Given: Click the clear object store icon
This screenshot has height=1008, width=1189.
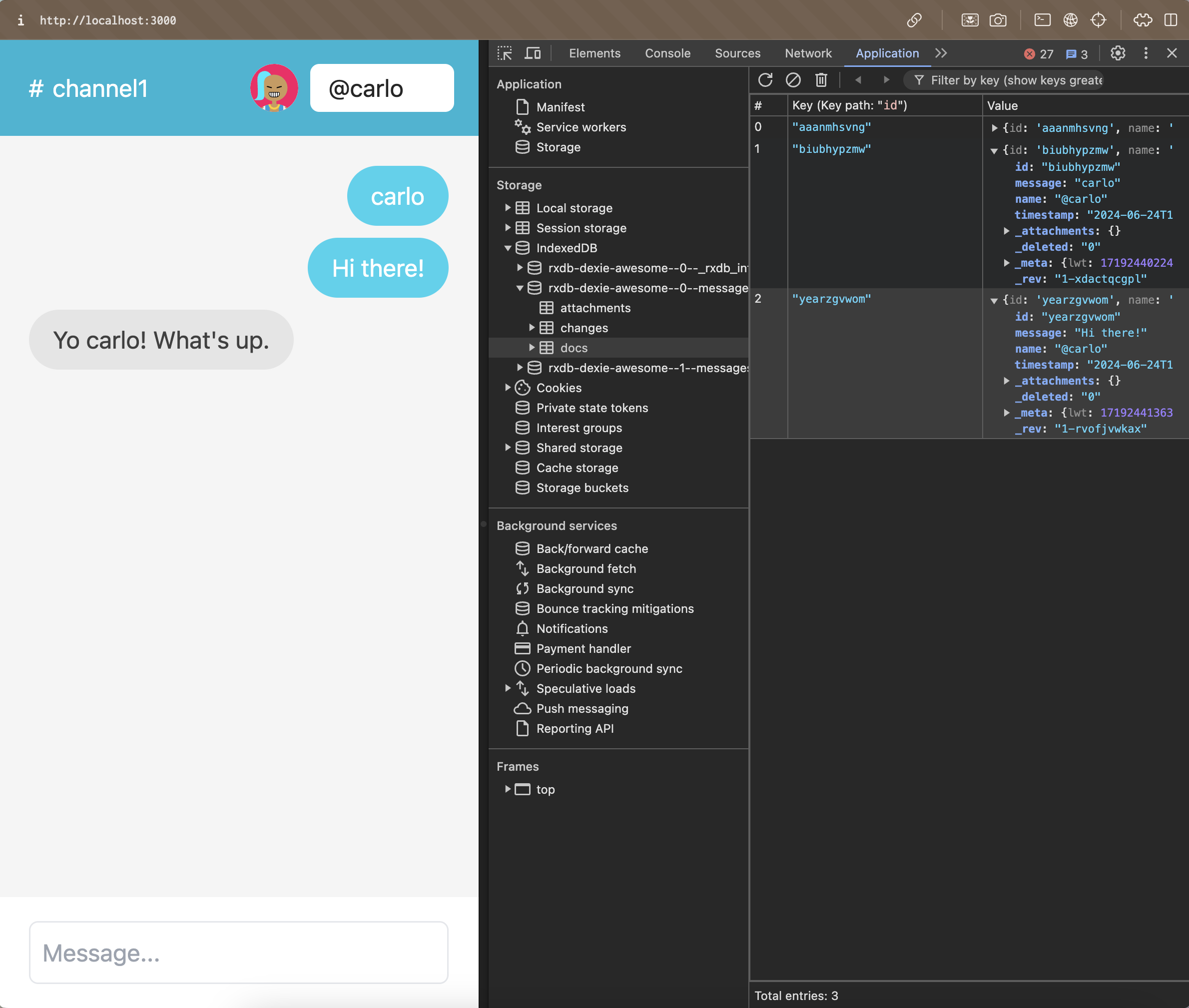Looking at the screenshot, I should coord(793,80).
